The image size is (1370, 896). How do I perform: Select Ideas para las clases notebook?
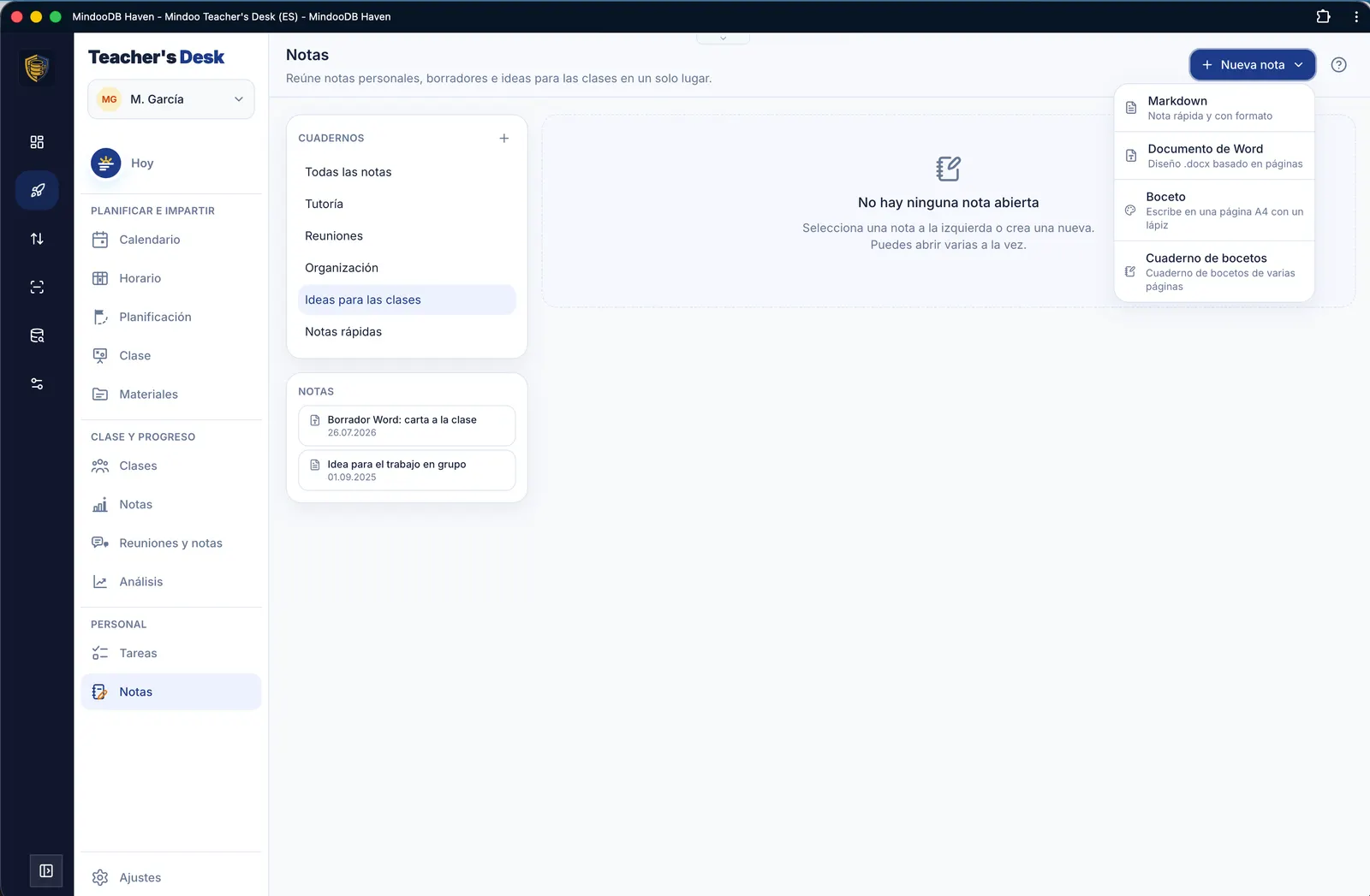pos(407,300)
